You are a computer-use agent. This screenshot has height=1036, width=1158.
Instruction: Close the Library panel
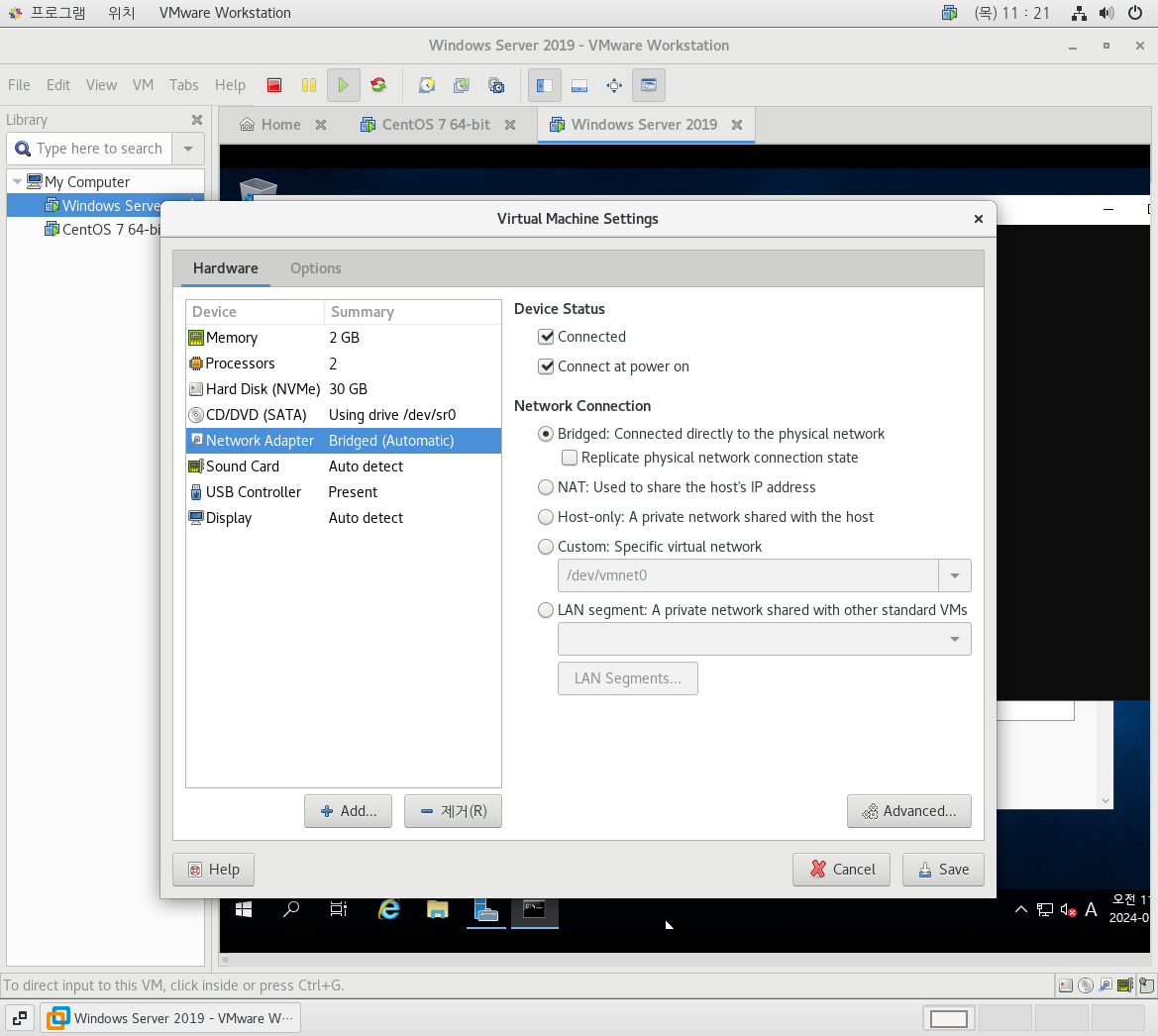(x=196, y=120)
